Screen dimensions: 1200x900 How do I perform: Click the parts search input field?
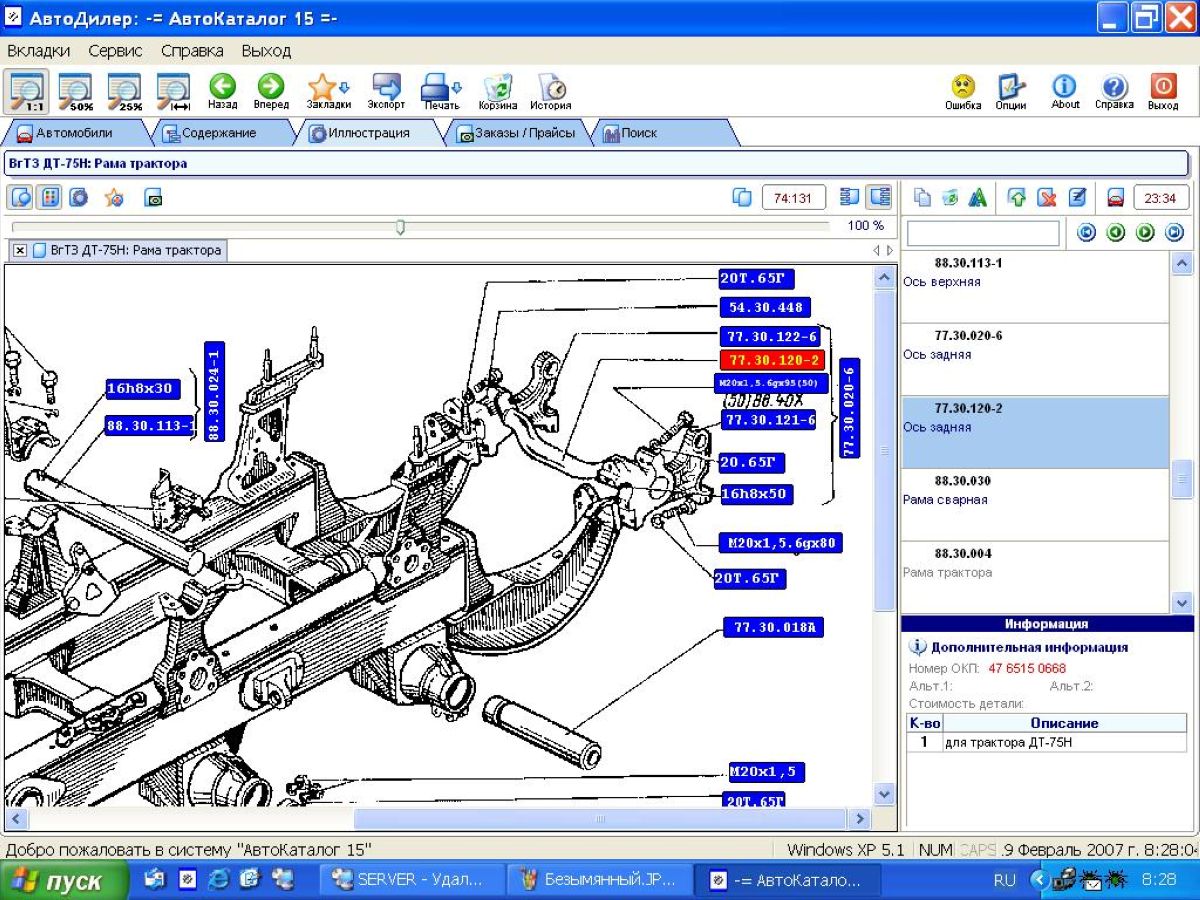pyautogui.click(x=982, y=233)
